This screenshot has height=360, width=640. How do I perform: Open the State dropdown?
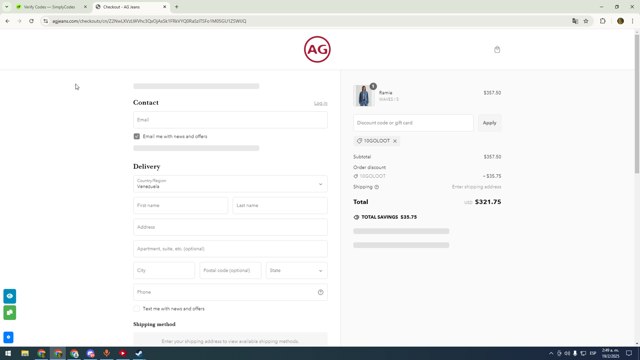[297, 270]
